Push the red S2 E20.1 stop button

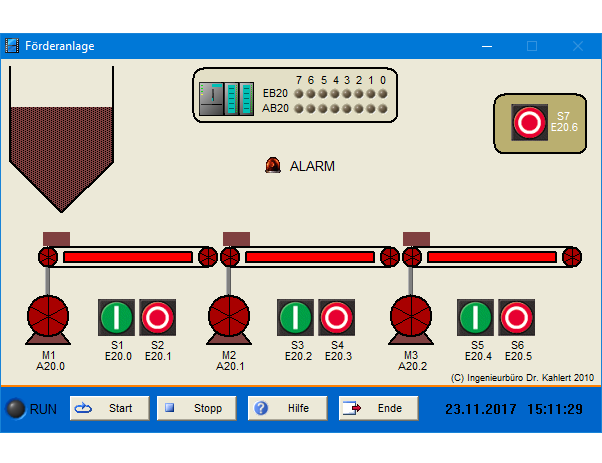(x=157, y=317)
